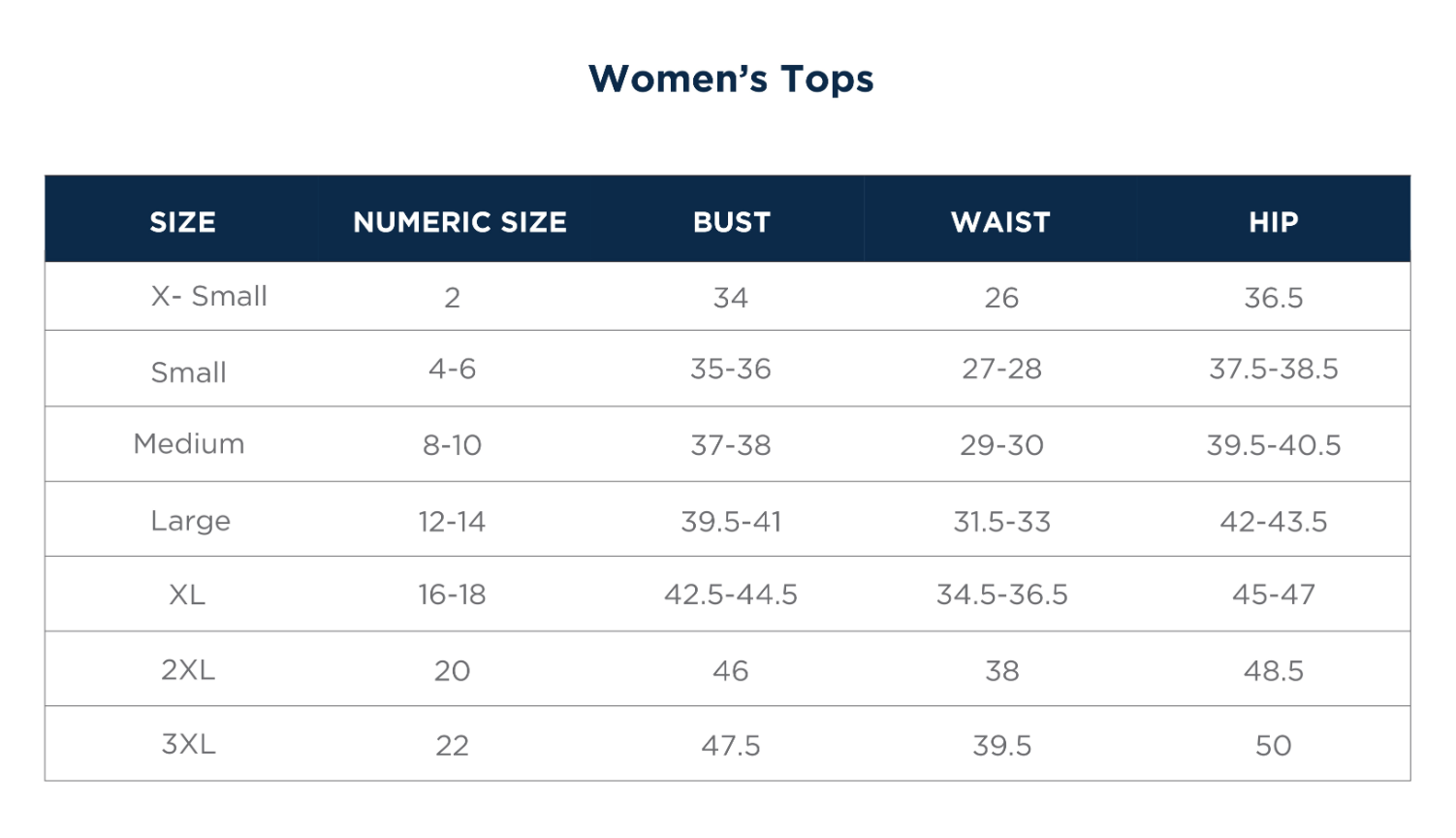Click the 47.5 bust value for 3XL
The image size is (1456, 838).
(731, 746)
